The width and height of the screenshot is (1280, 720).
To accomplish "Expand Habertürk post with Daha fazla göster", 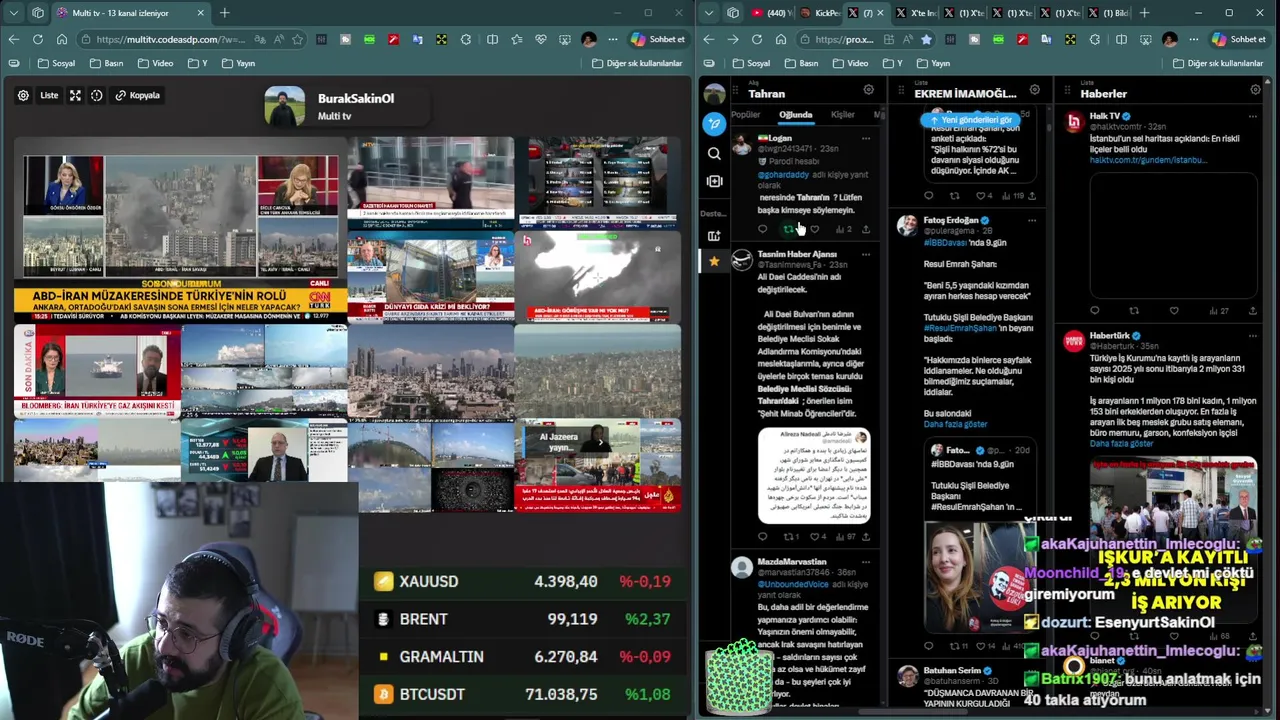I will pyautogui.click(x=1121, y=443).
